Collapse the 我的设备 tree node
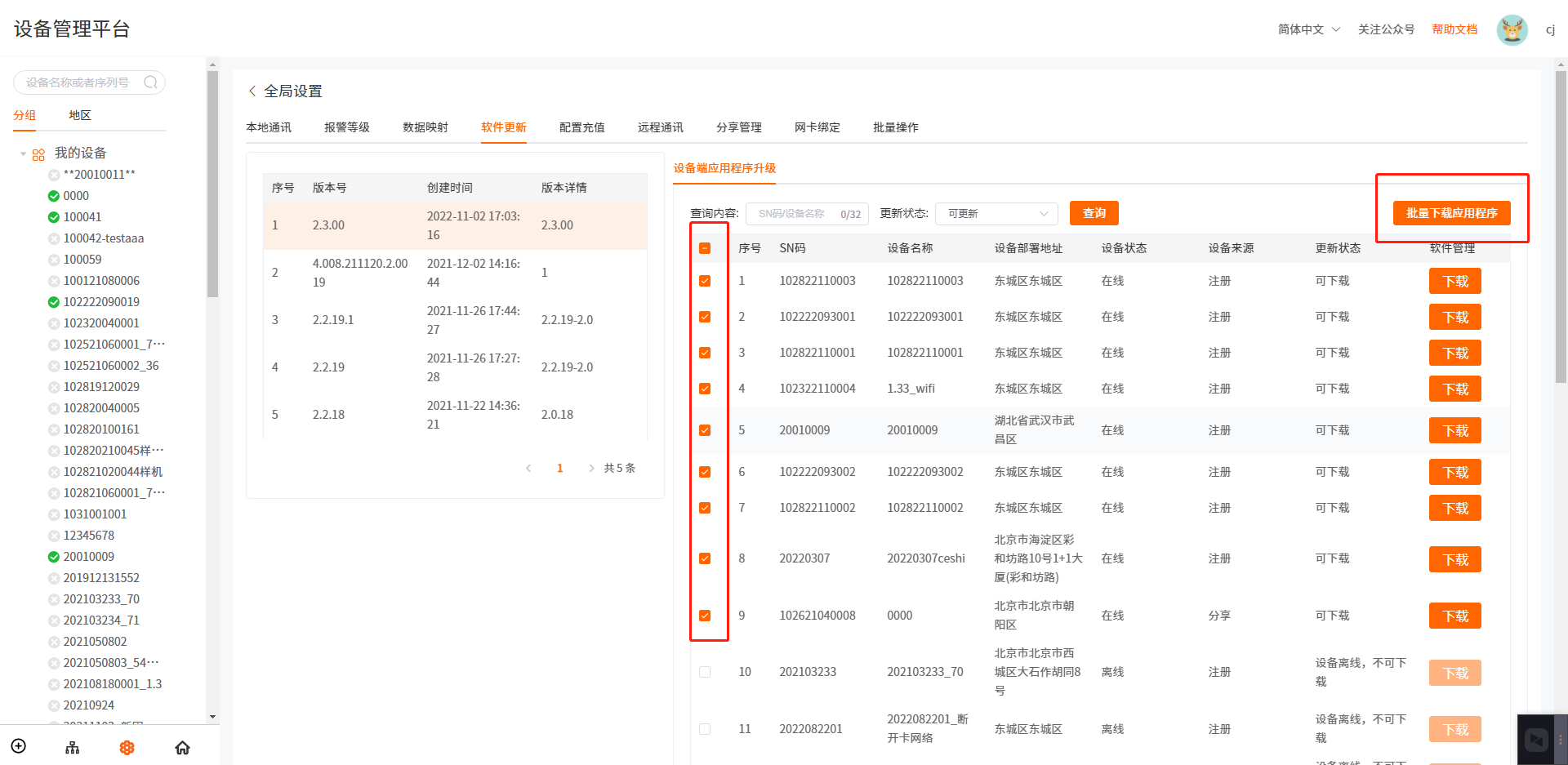The height and width of the screenshot is (765, 1568). pyautogui.click(x=23, y=153)
